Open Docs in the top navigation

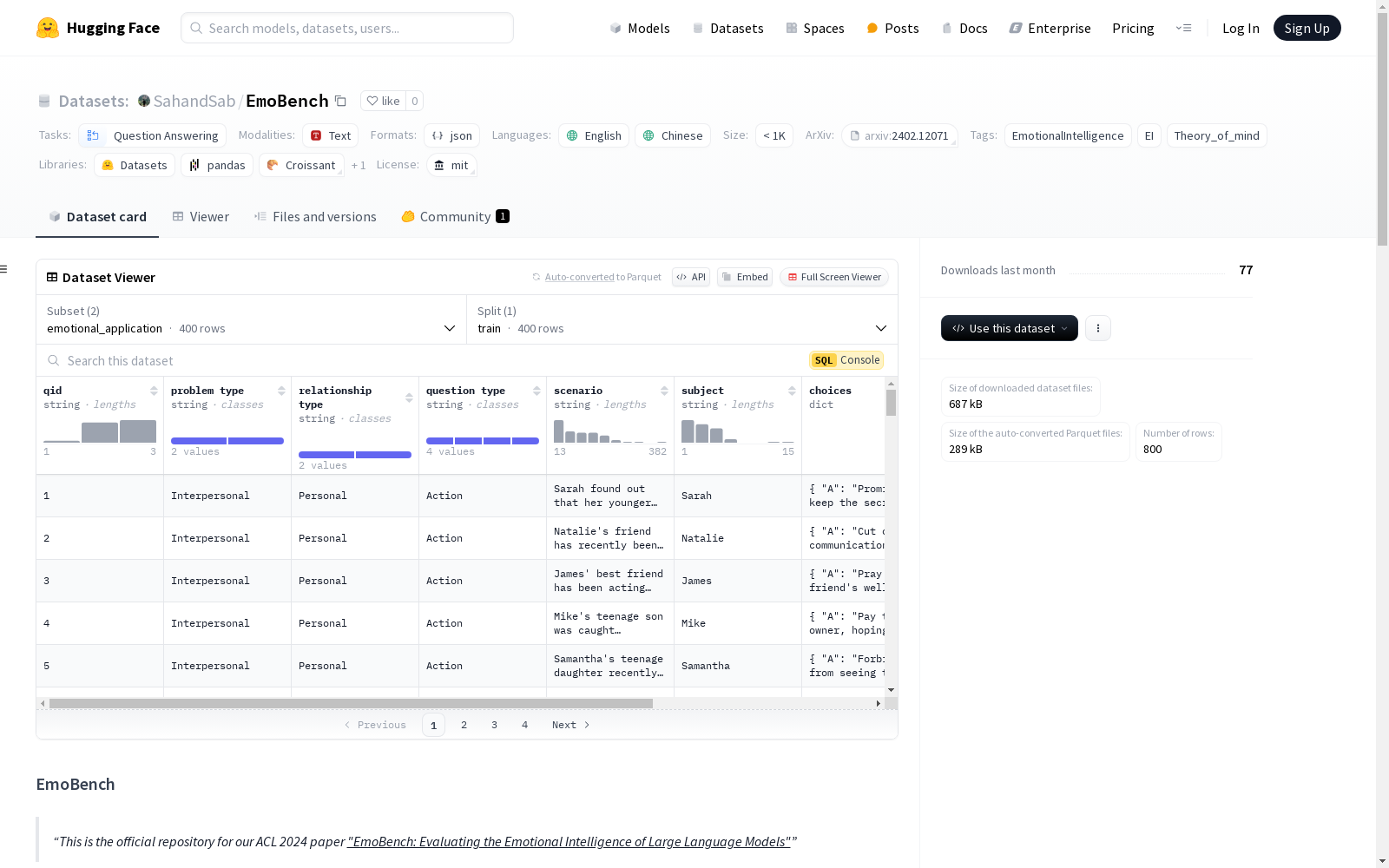click(964, 28)
